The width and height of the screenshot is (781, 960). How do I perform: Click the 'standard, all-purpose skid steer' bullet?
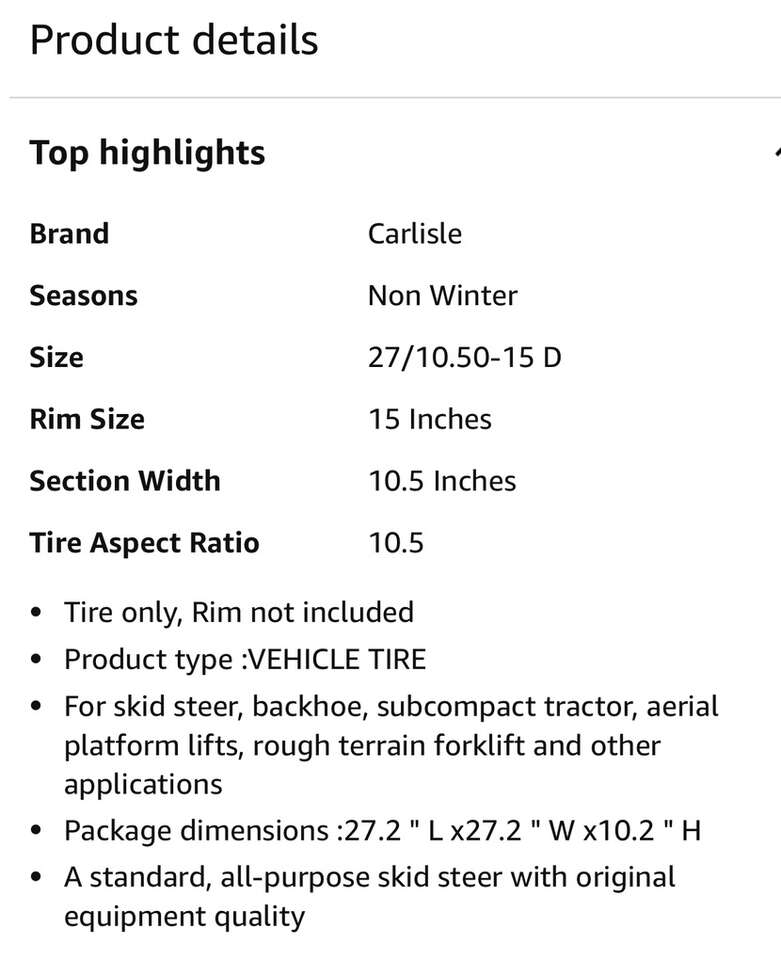pos(370,896)
